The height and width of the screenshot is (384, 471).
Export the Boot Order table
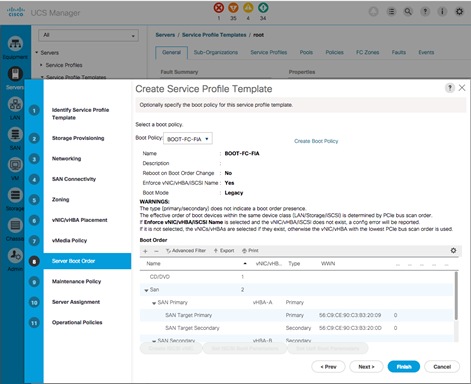(224, 251)
